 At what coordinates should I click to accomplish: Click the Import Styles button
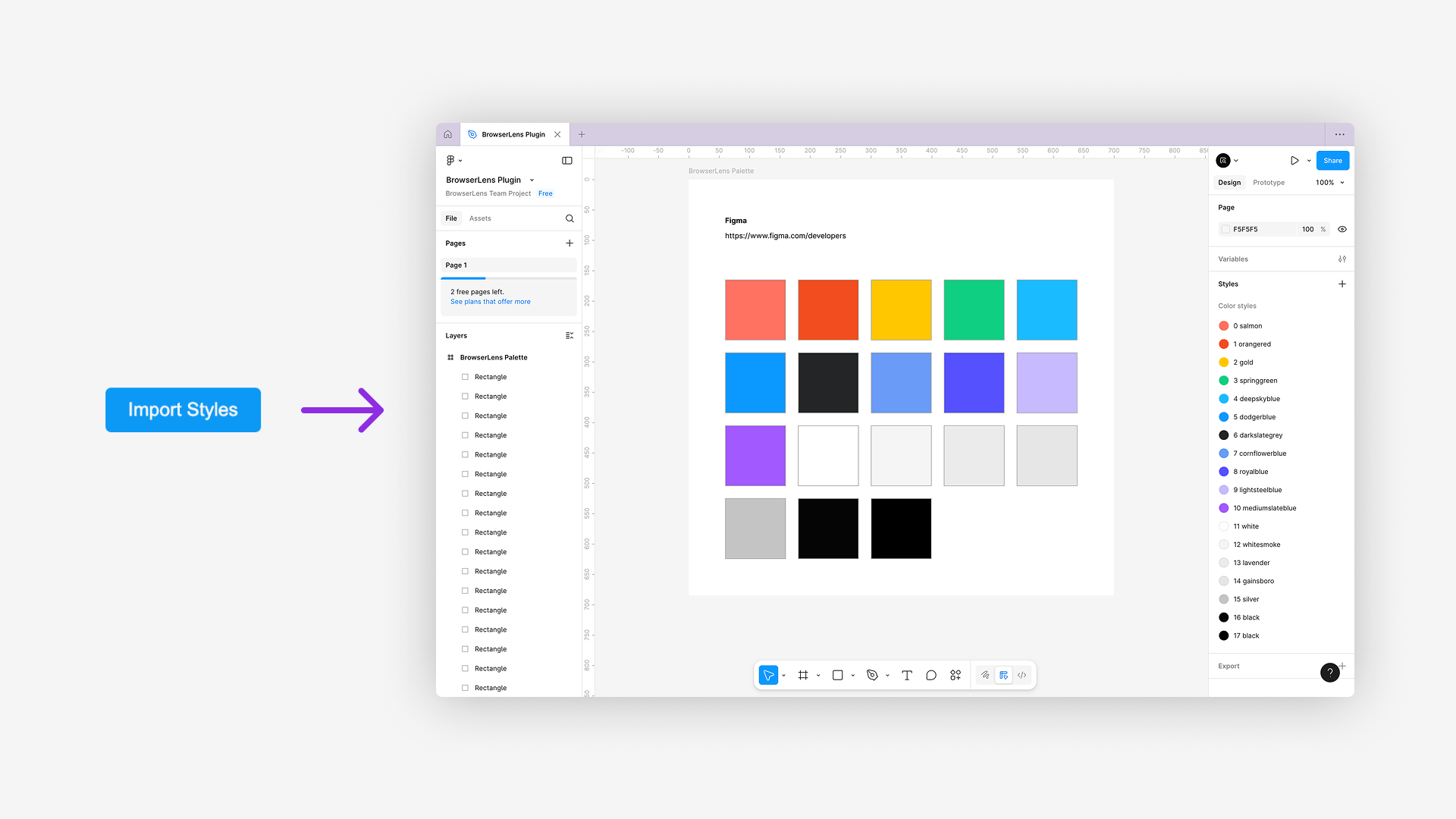point(183,410)
